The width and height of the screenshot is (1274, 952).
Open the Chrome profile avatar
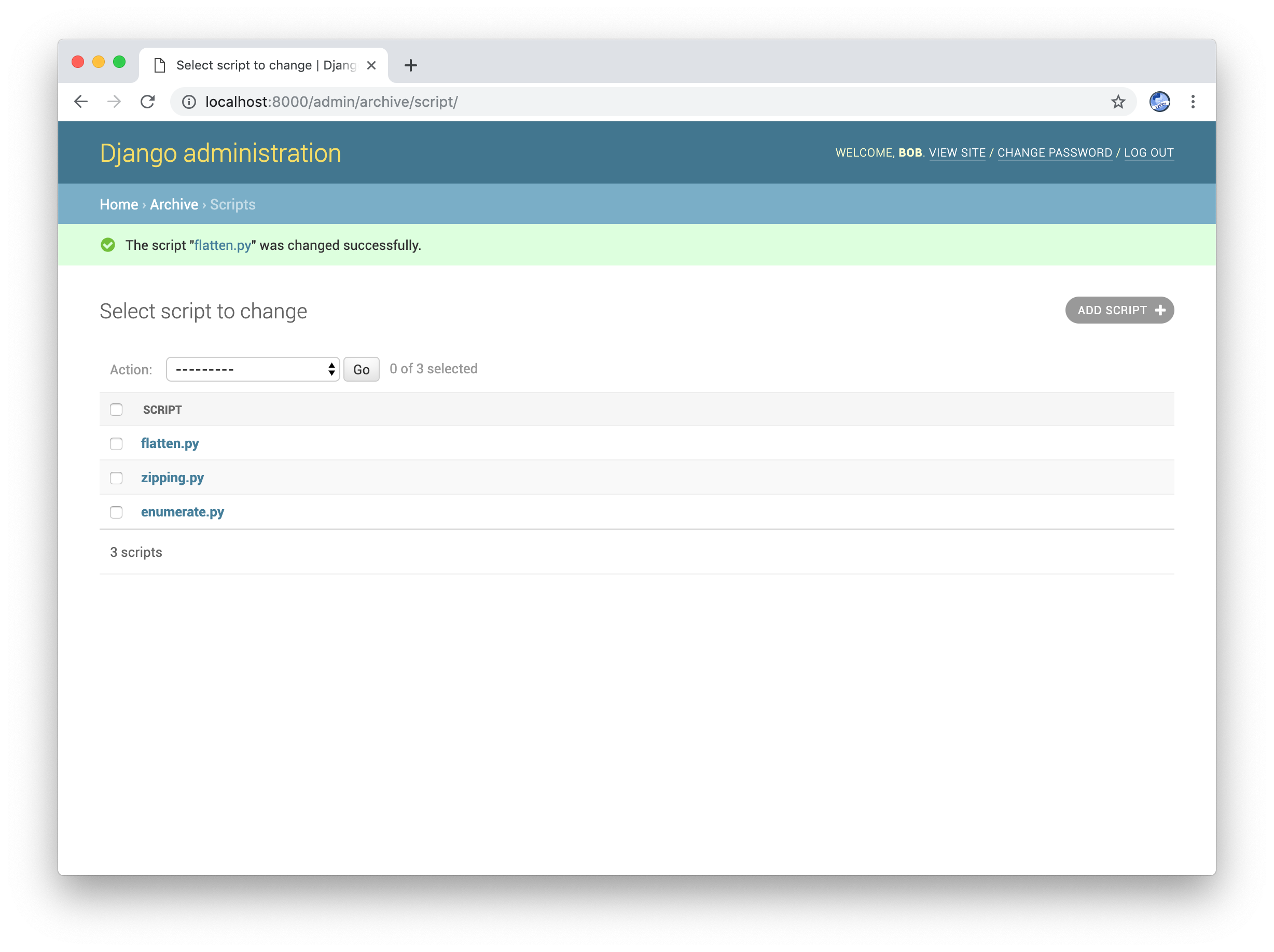point(1159,102)
